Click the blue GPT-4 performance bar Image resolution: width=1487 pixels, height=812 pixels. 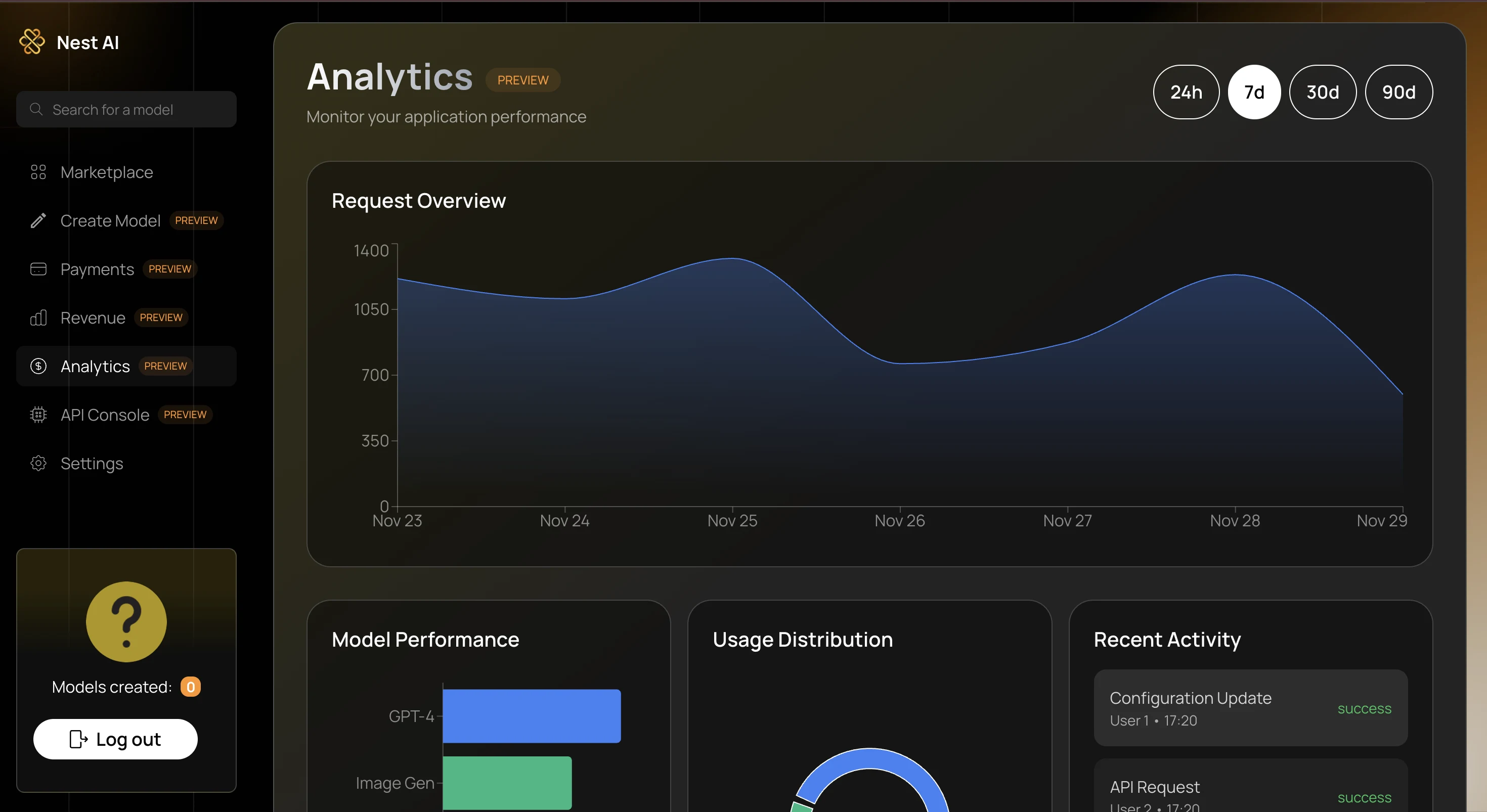[531, 715]
